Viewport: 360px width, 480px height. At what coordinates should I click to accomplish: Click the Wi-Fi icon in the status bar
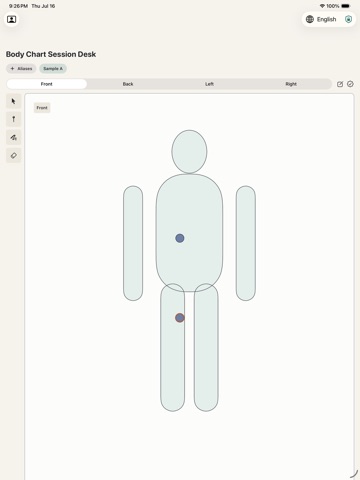click(x=322, y=6)
